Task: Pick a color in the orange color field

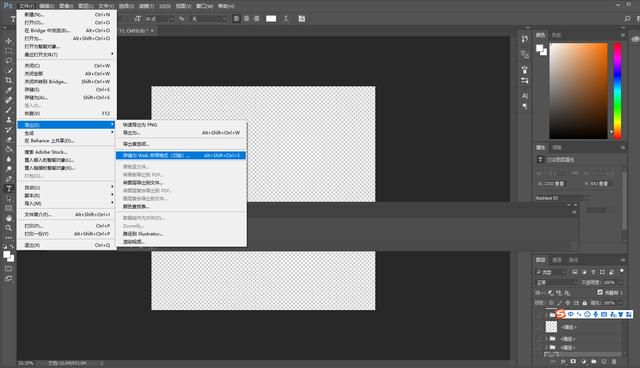Action: (578, 91)
